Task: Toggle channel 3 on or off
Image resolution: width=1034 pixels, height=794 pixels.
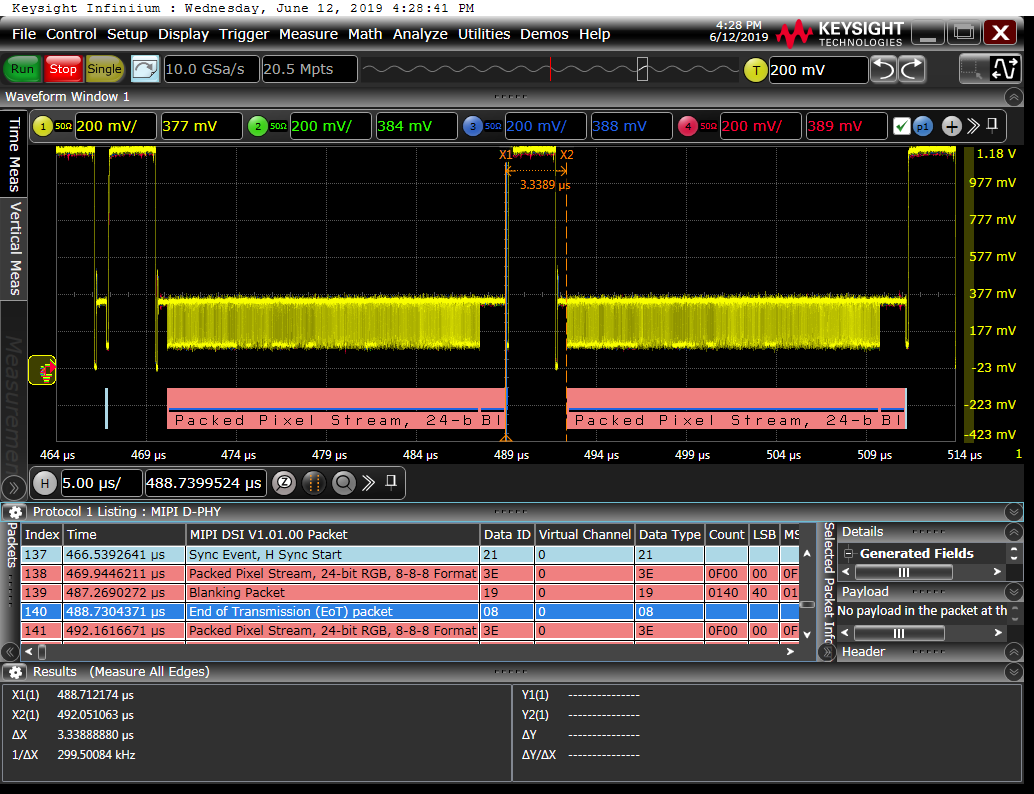Action: (x=473, y=126)
